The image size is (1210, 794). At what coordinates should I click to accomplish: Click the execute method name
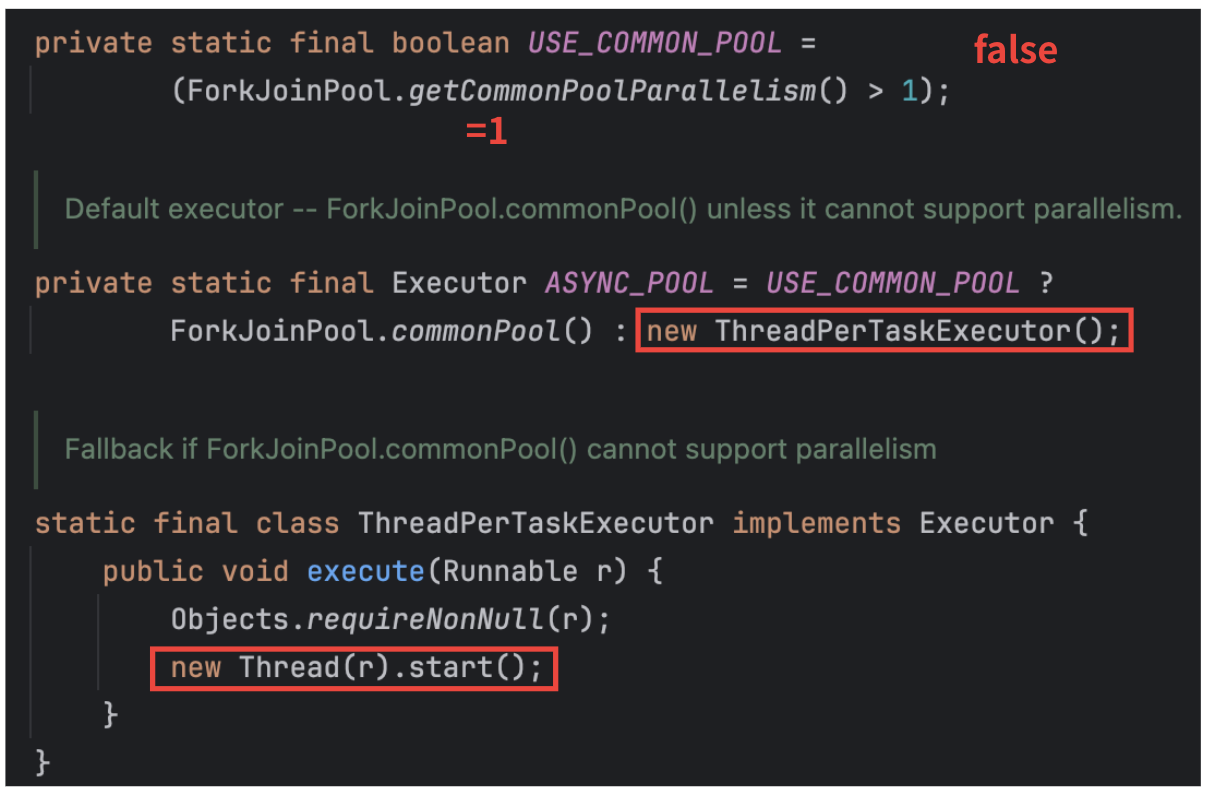pos(365,571)
